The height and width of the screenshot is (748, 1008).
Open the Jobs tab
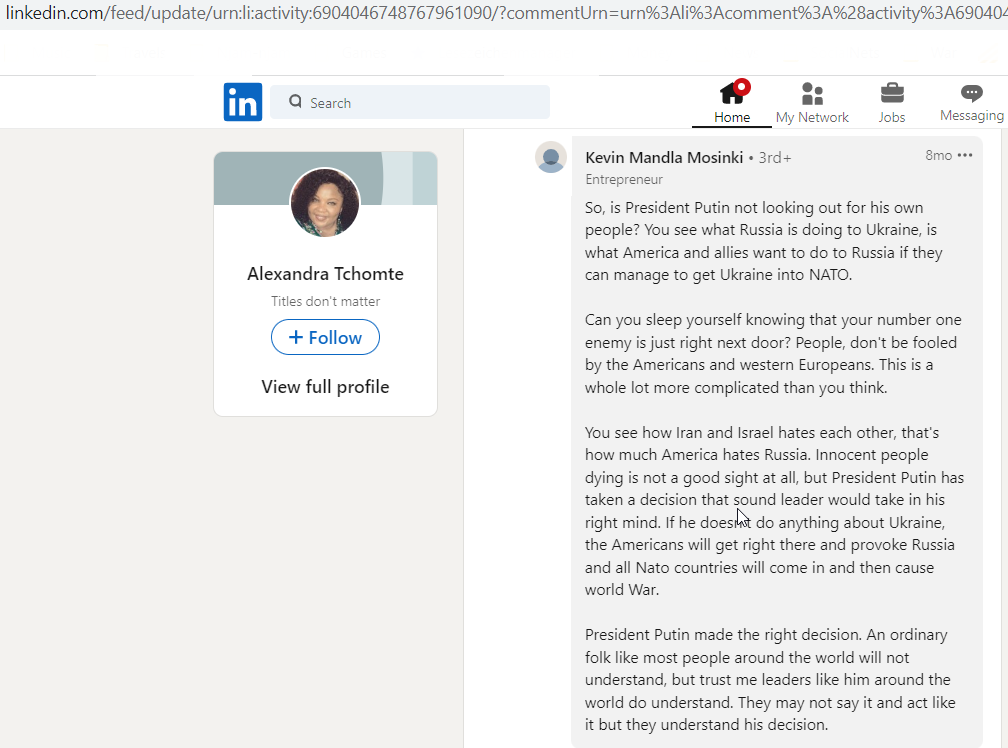892,103
